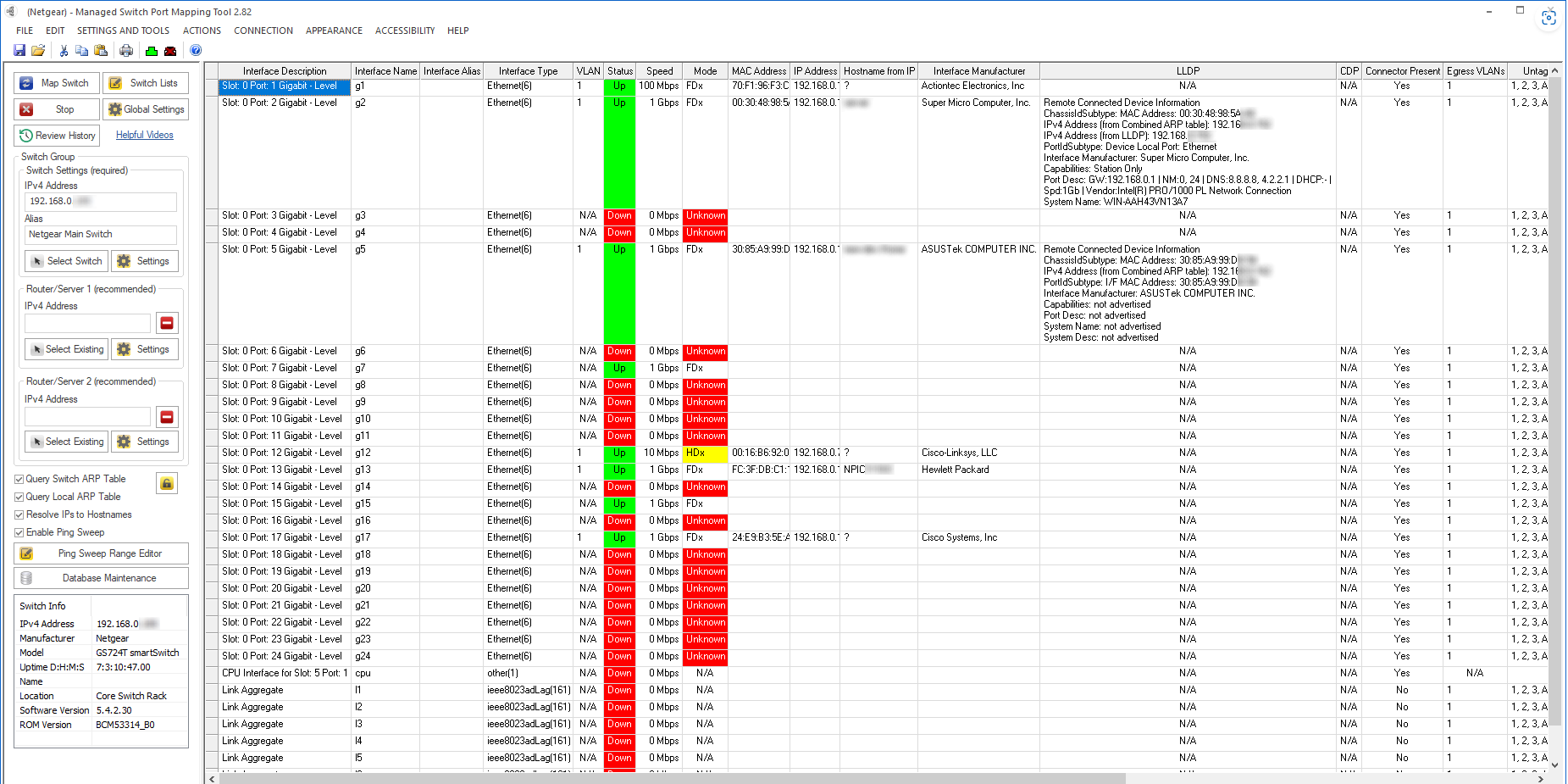Click the Paste clipboard toolbar icon
Viewport: 1568px width, 784px height.
[x=101, y=51]
